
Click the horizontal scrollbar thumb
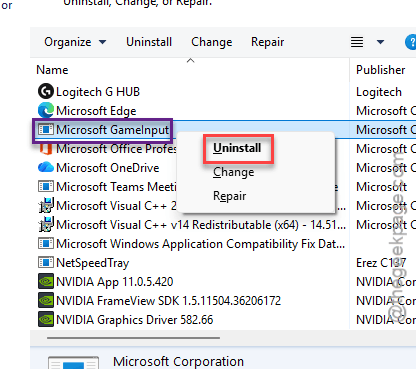click(133, 338)
